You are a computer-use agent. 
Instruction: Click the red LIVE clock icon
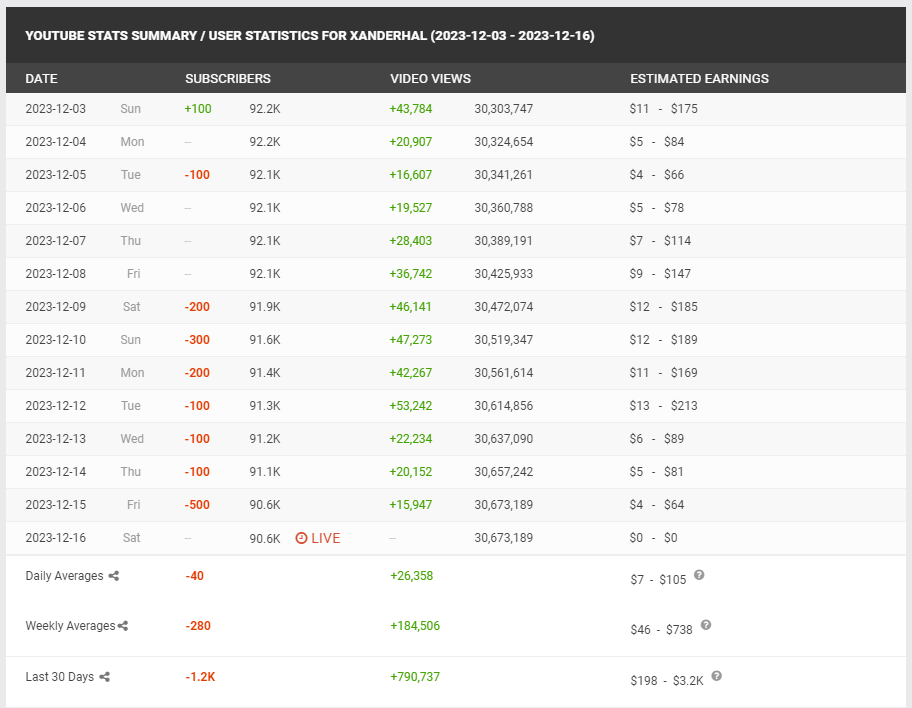click(x=301, y=538)
